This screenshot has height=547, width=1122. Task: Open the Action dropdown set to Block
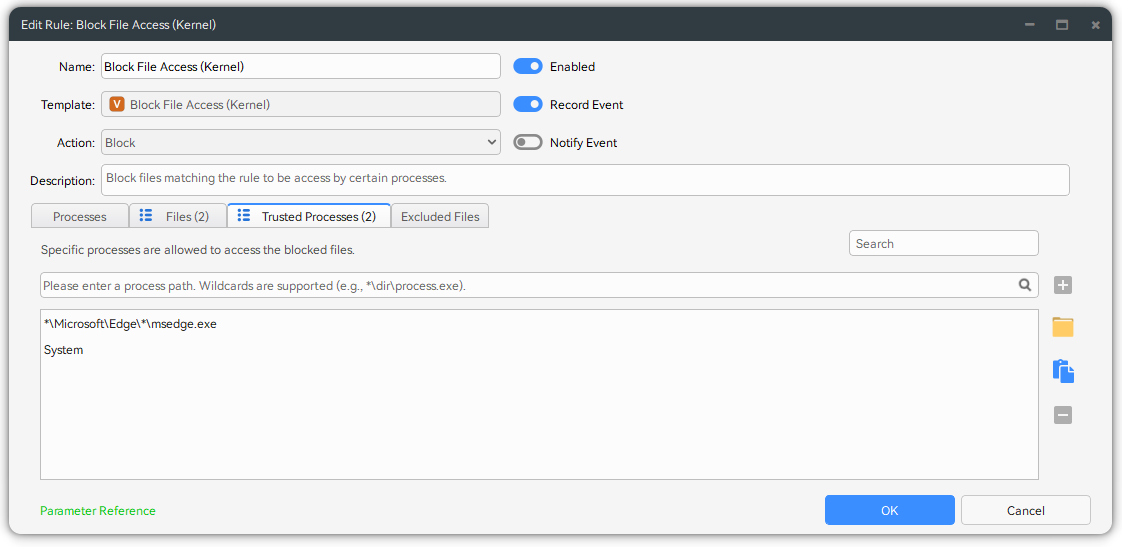pos(300,143)
